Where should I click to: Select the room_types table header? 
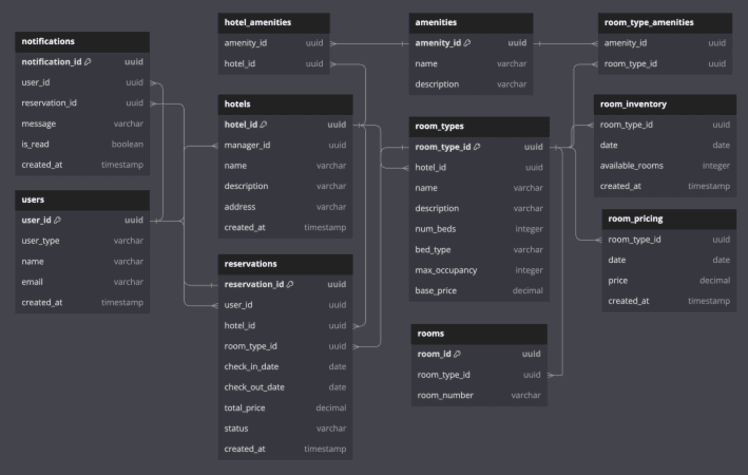(x=479, y=126)
